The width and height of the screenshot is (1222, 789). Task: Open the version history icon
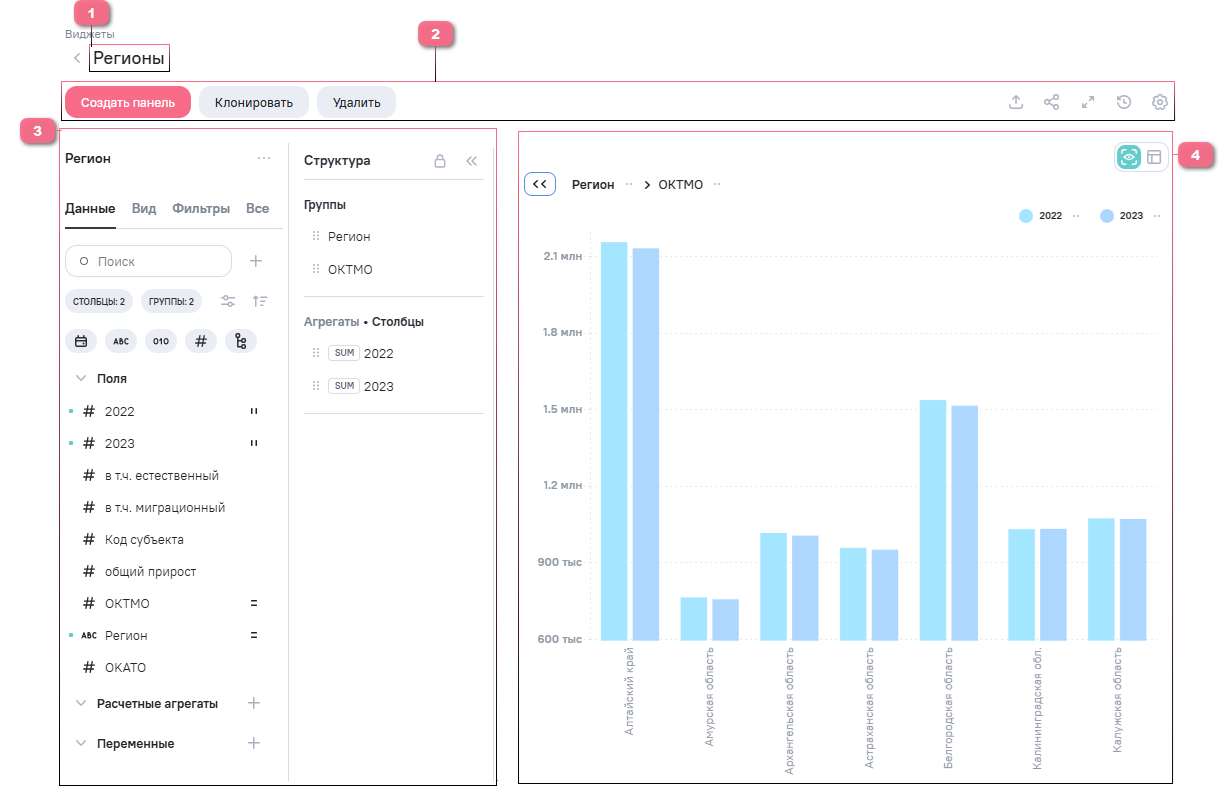[x=1124, y=102]
